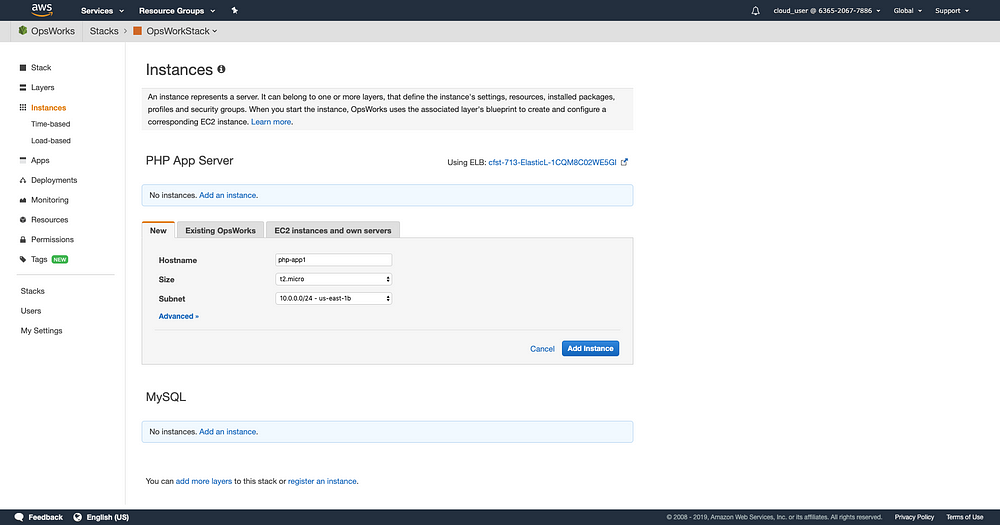Screen dimensions: 1000x525
Task: Click the pin star icon in header
Action: click(x=235, y=10)
